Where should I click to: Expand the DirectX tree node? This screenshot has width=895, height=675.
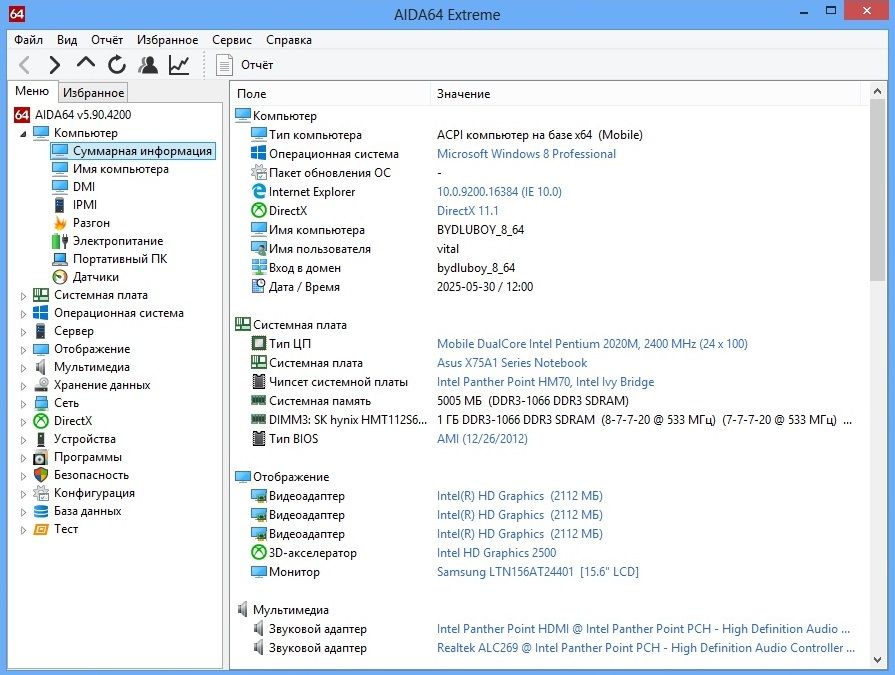tap(23, 422)
